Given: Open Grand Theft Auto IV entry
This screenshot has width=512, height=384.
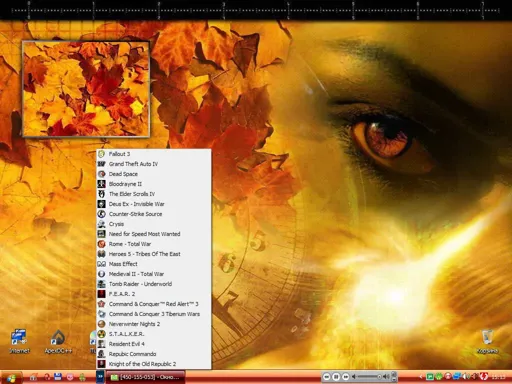Looking at the screenshot, I should pos(154,164).
